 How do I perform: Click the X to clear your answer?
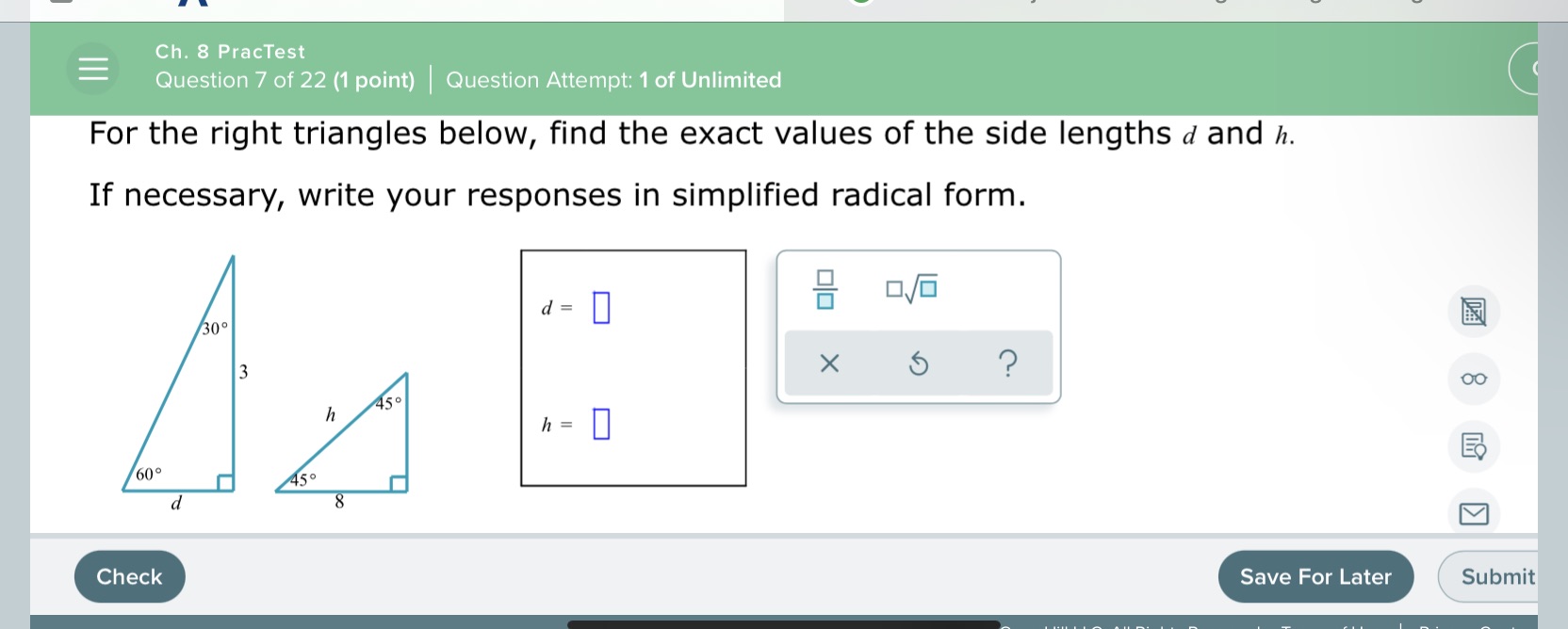coord(827,363)
